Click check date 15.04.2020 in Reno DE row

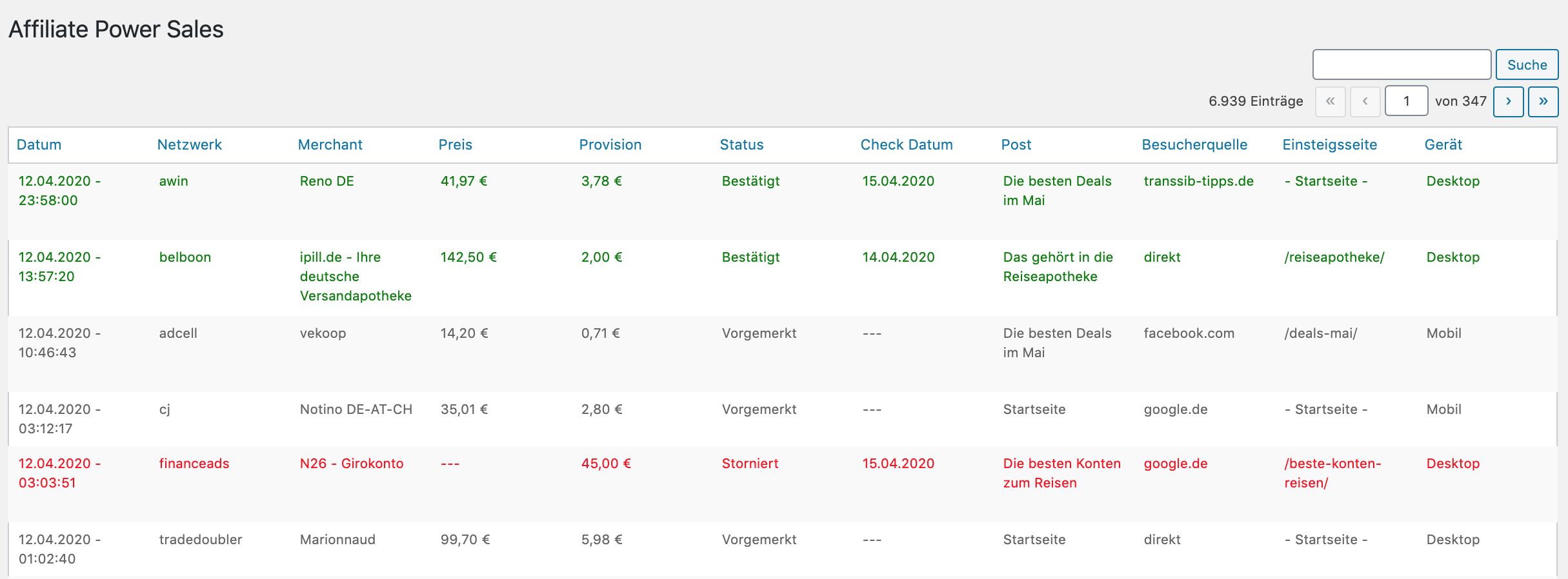point(898,181)
